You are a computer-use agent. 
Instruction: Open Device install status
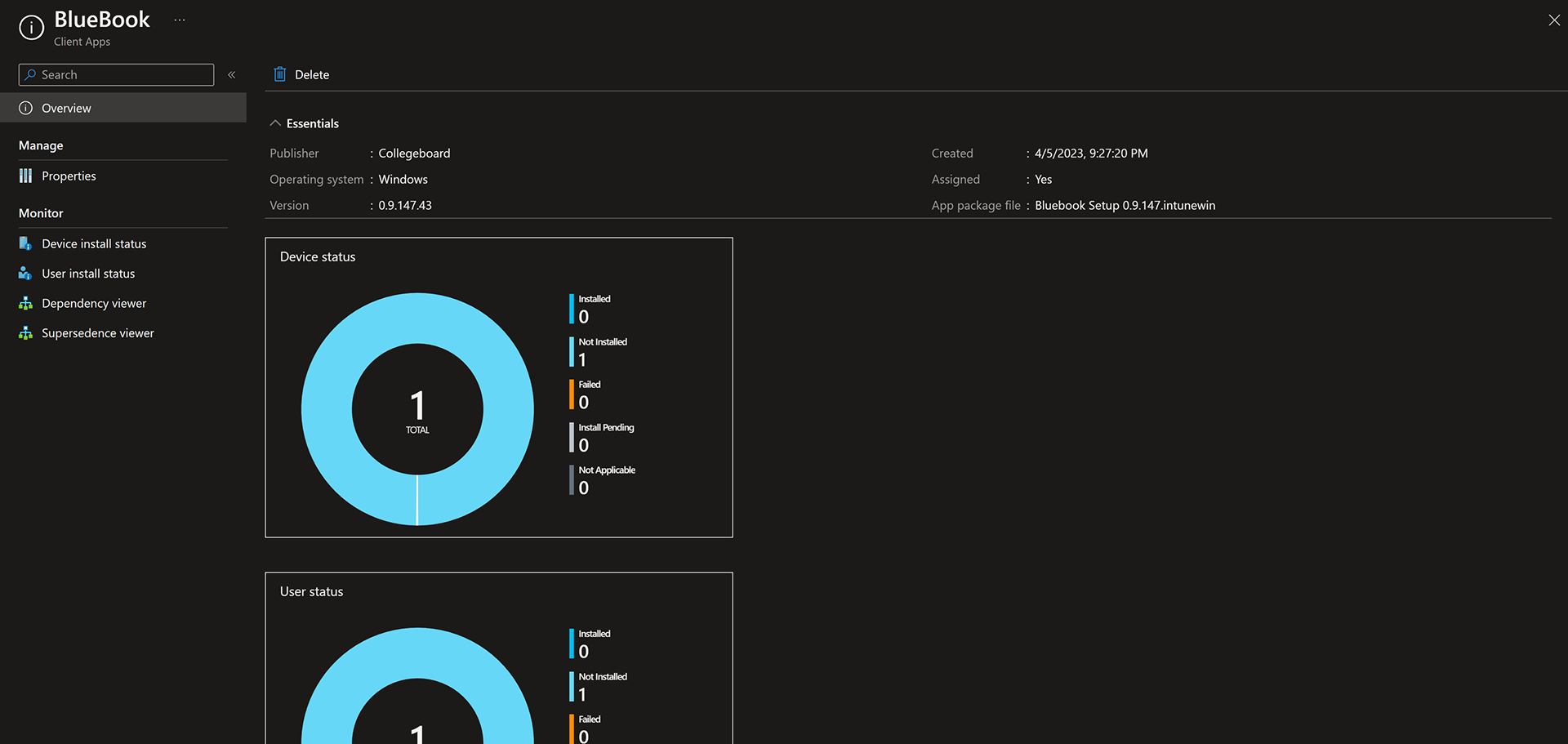[94, 243]
